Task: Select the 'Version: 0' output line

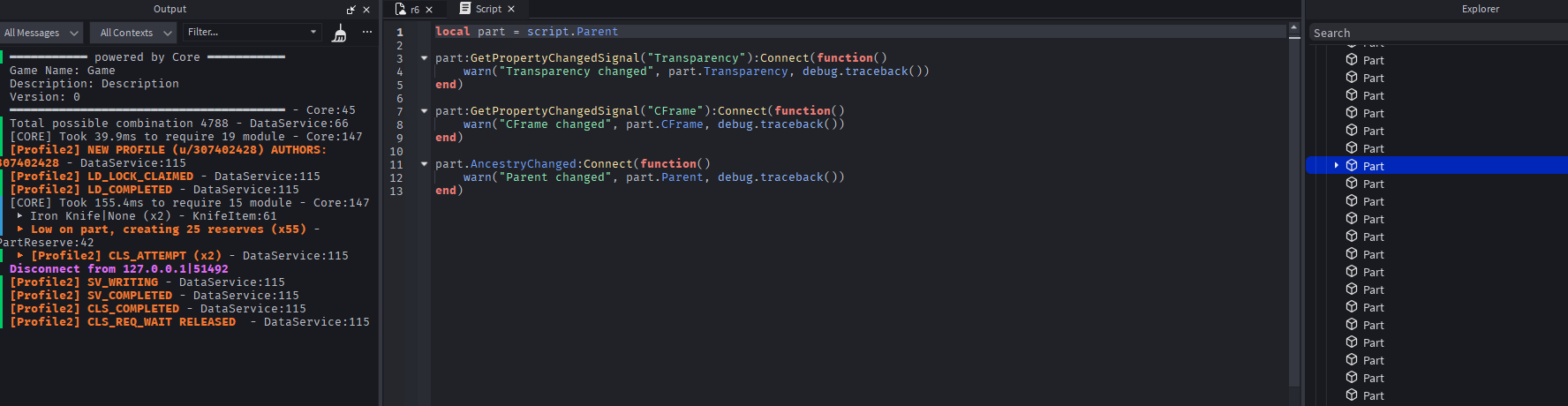Action: (x=44, y=97)
